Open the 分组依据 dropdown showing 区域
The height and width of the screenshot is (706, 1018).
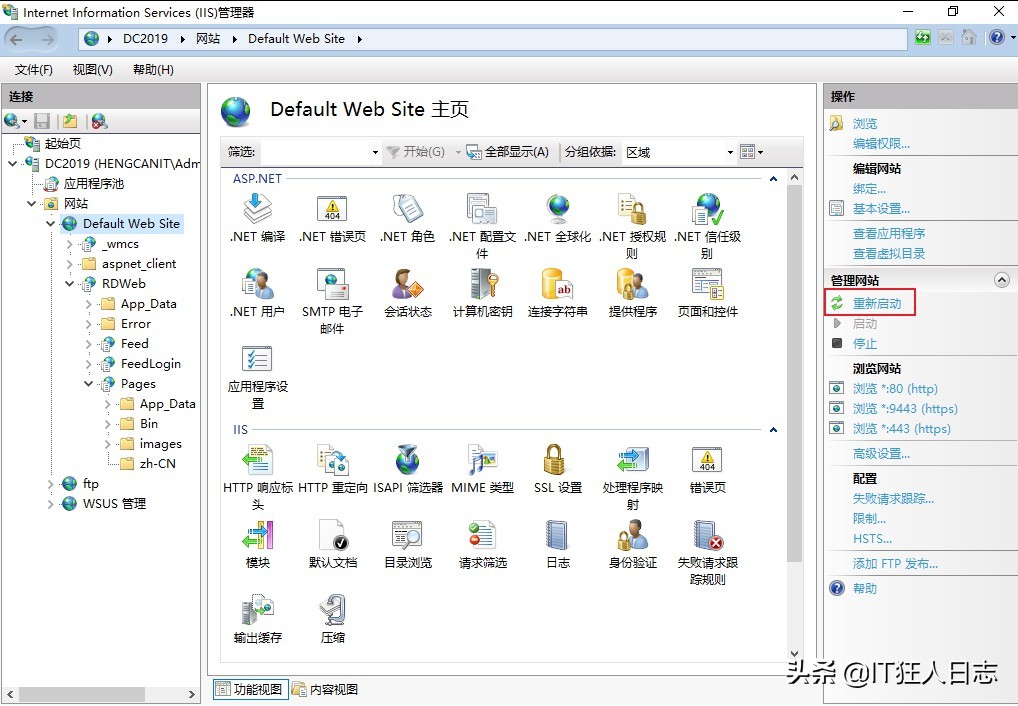coord(678,152)
